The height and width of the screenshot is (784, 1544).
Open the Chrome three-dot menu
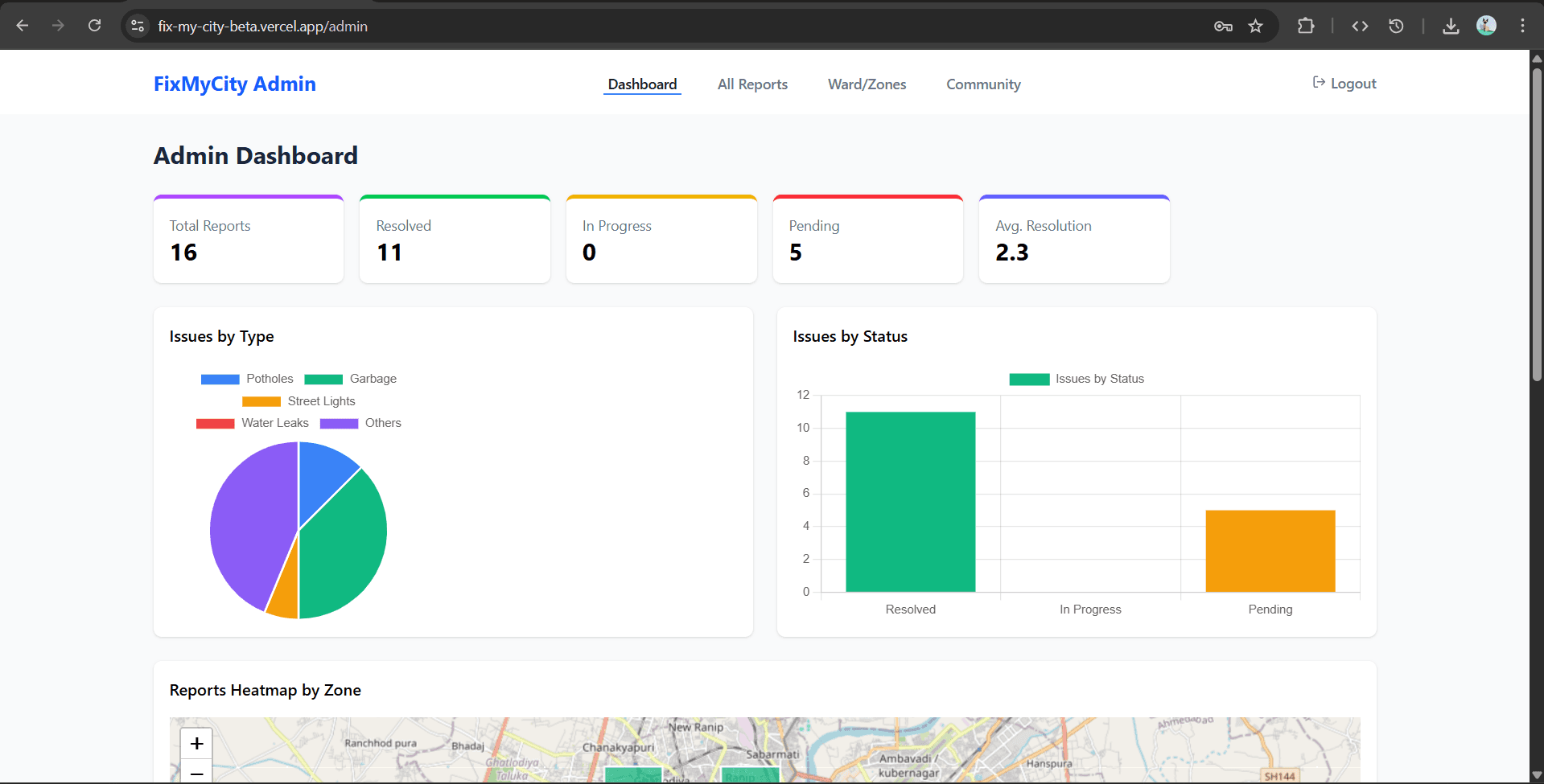point(1522,26)
